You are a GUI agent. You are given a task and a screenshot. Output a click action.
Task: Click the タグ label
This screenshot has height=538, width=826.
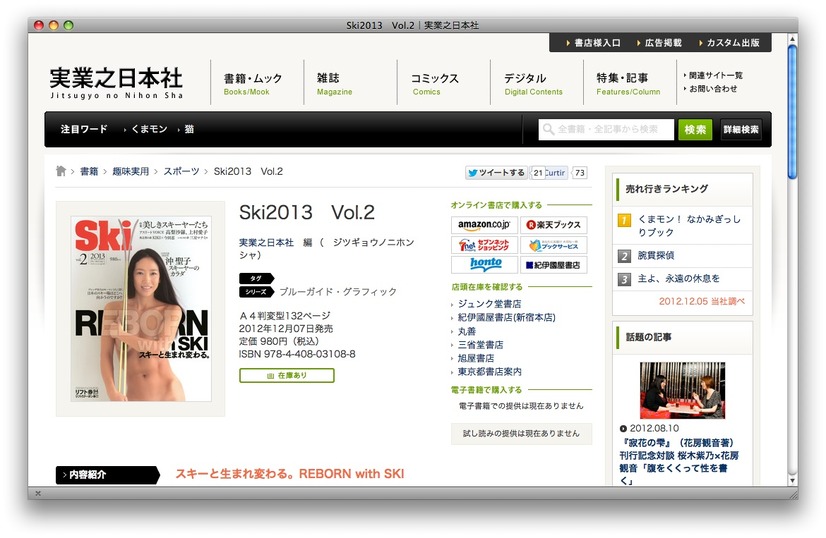(257, 278)
